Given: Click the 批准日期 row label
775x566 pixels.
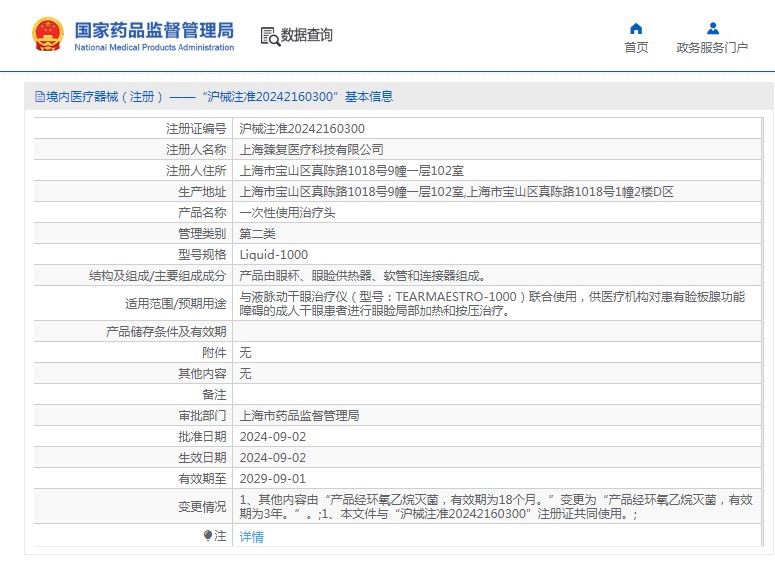Looking at the screenshot, I should [x=202, y=436].
